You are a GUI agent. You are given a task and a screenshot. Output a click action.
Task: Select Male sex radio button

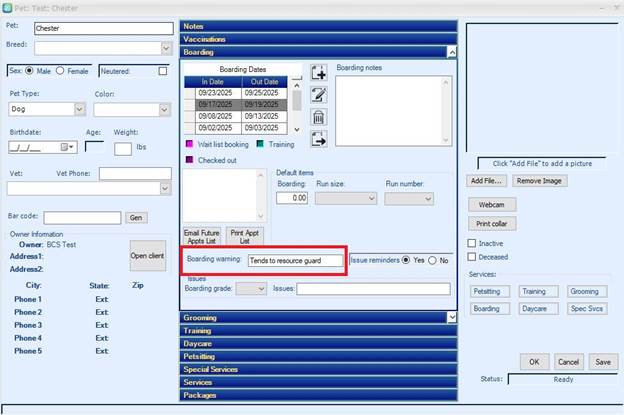pos(29,71)
